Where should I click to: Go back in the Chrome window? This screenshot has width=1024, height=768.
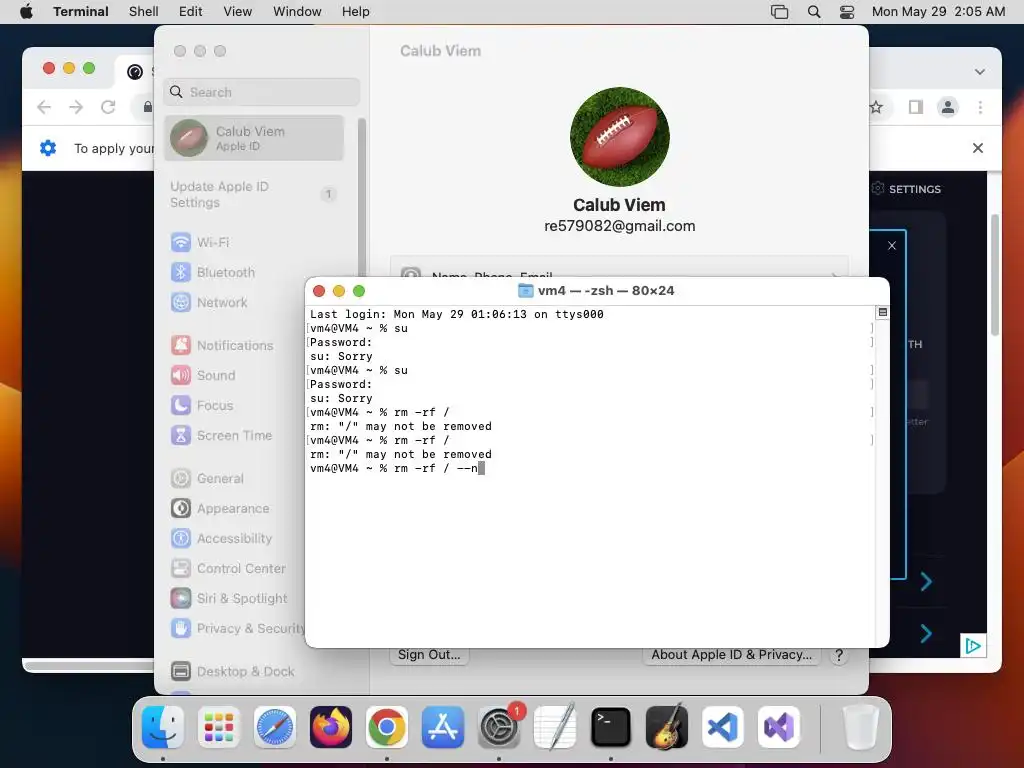44,107
